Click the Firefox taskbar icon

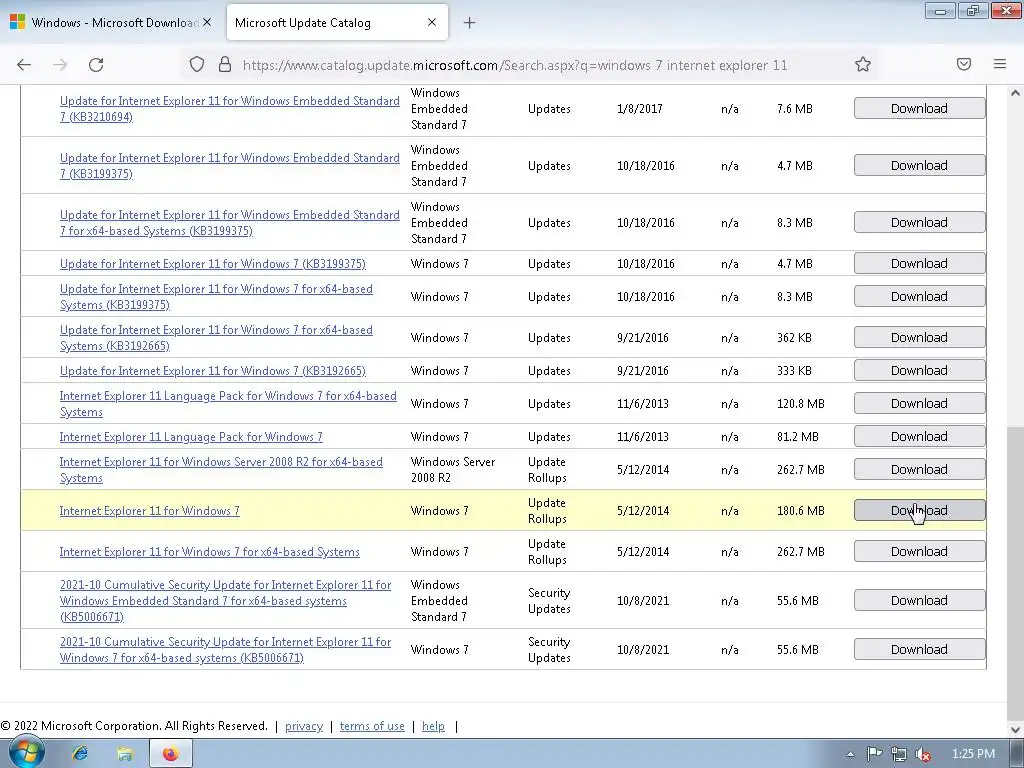coord(170,754)
